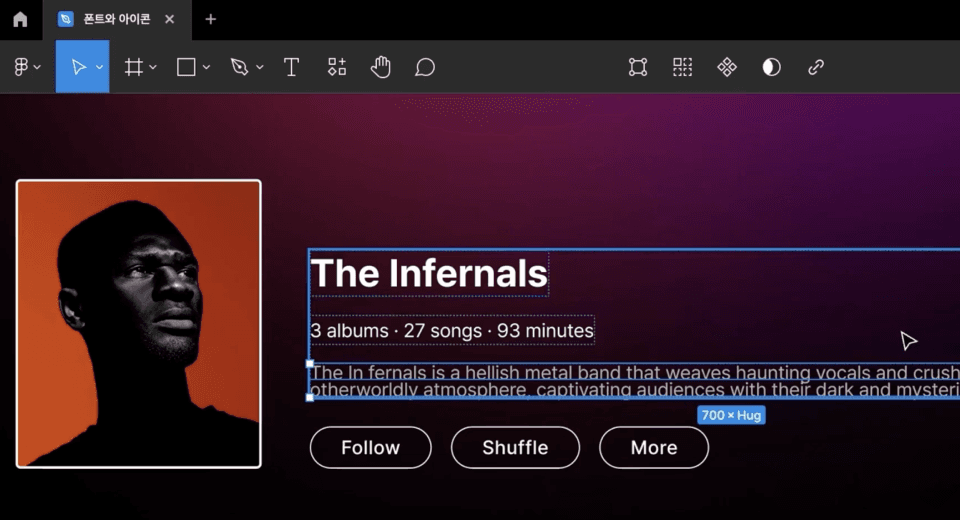
Task: Open the Figma main menu
Action: (x=22, y=67)
